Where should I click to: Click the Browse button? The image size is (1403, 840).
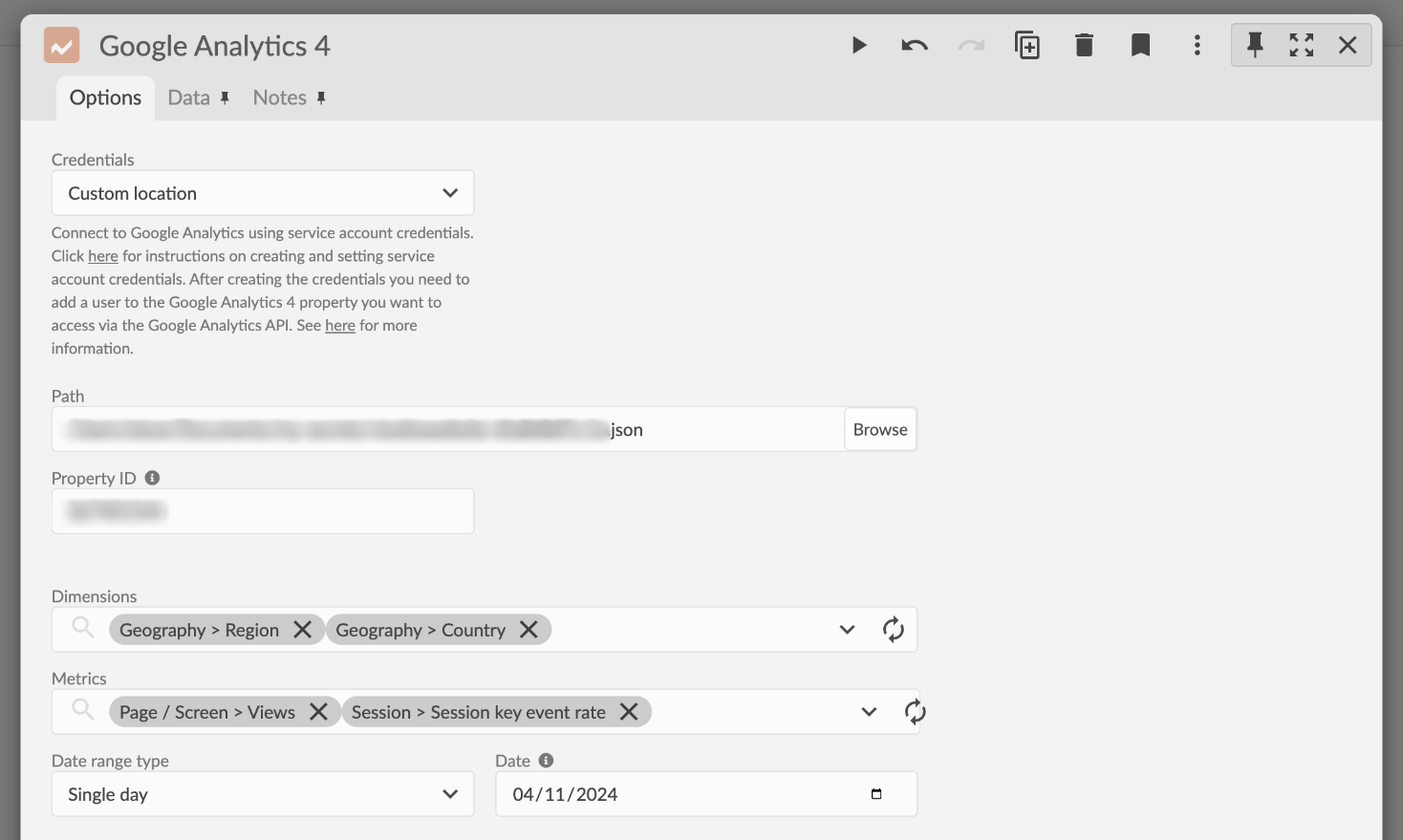pyautogui.click(x=880, y=429)
